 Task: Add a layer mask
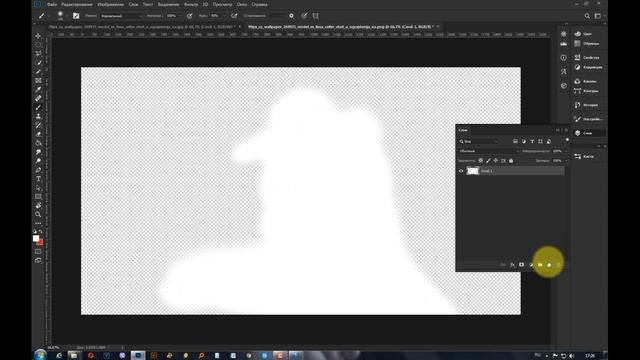pos(521,265)
